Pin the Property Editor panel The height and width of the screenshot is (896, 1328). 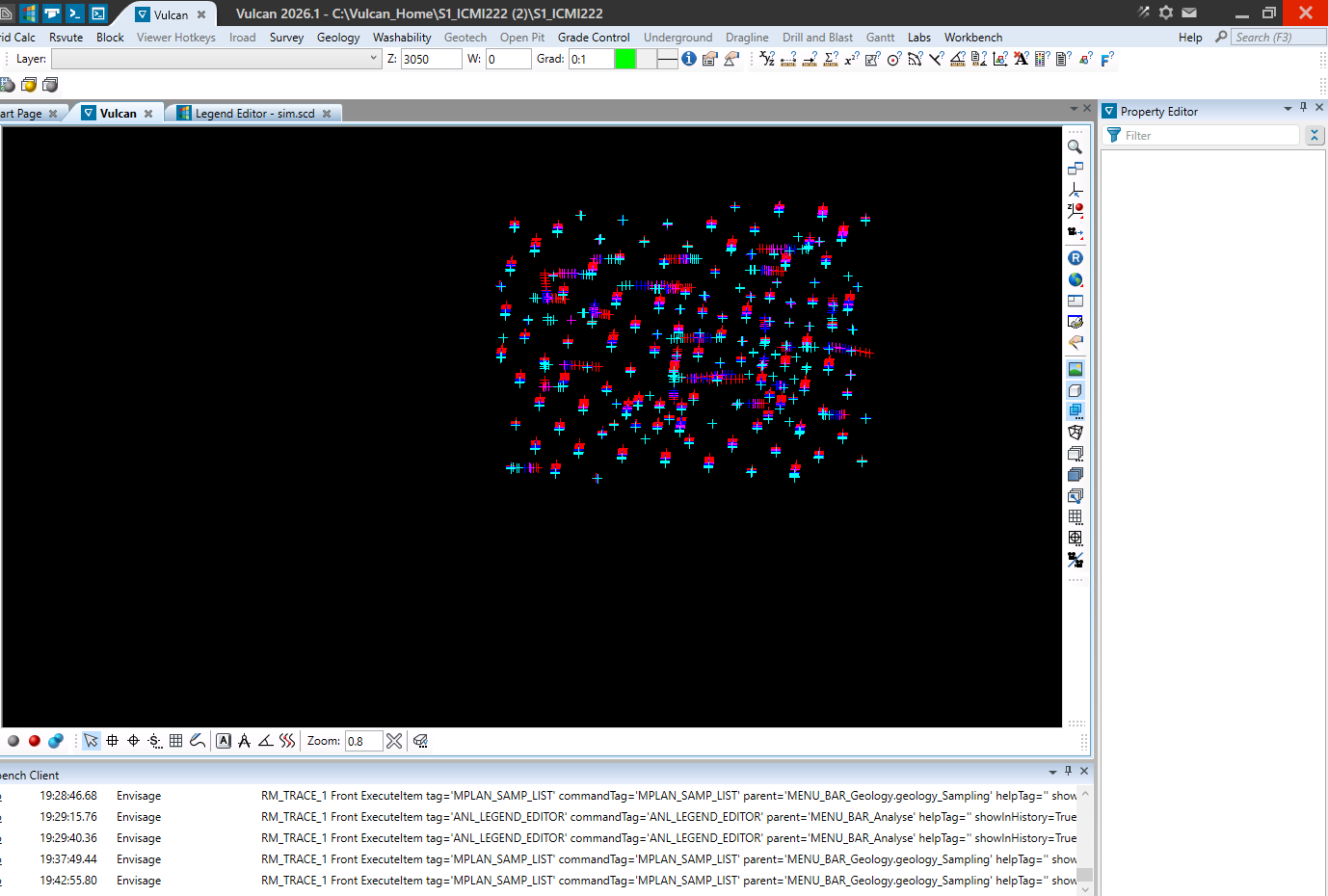click(1304, 108)
